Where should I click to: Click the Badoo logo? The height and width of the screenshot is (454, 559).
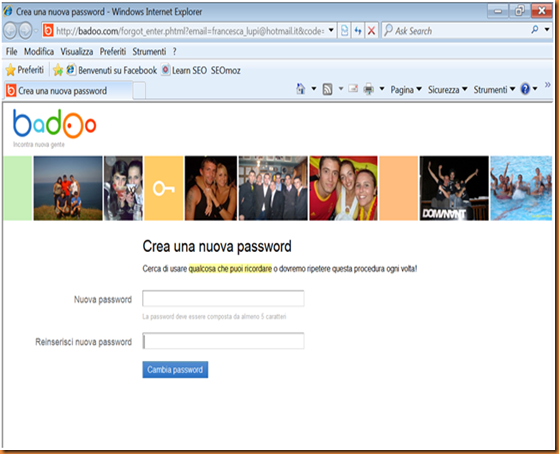(x=54, y=124)
